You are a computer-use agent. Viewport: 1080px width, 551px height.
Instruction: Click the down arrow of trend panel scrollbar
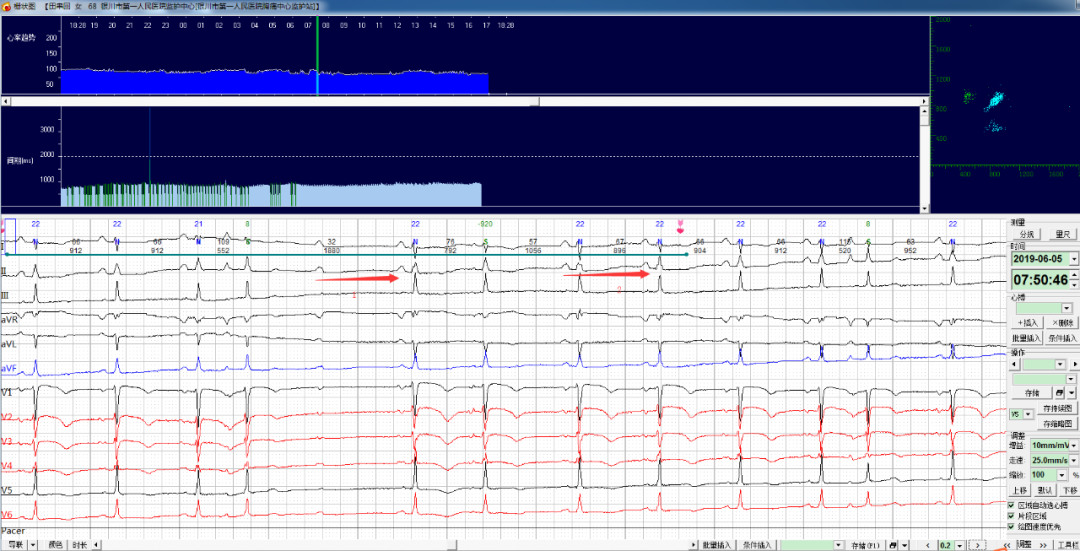pyautogui.click(x=924, y=208)
